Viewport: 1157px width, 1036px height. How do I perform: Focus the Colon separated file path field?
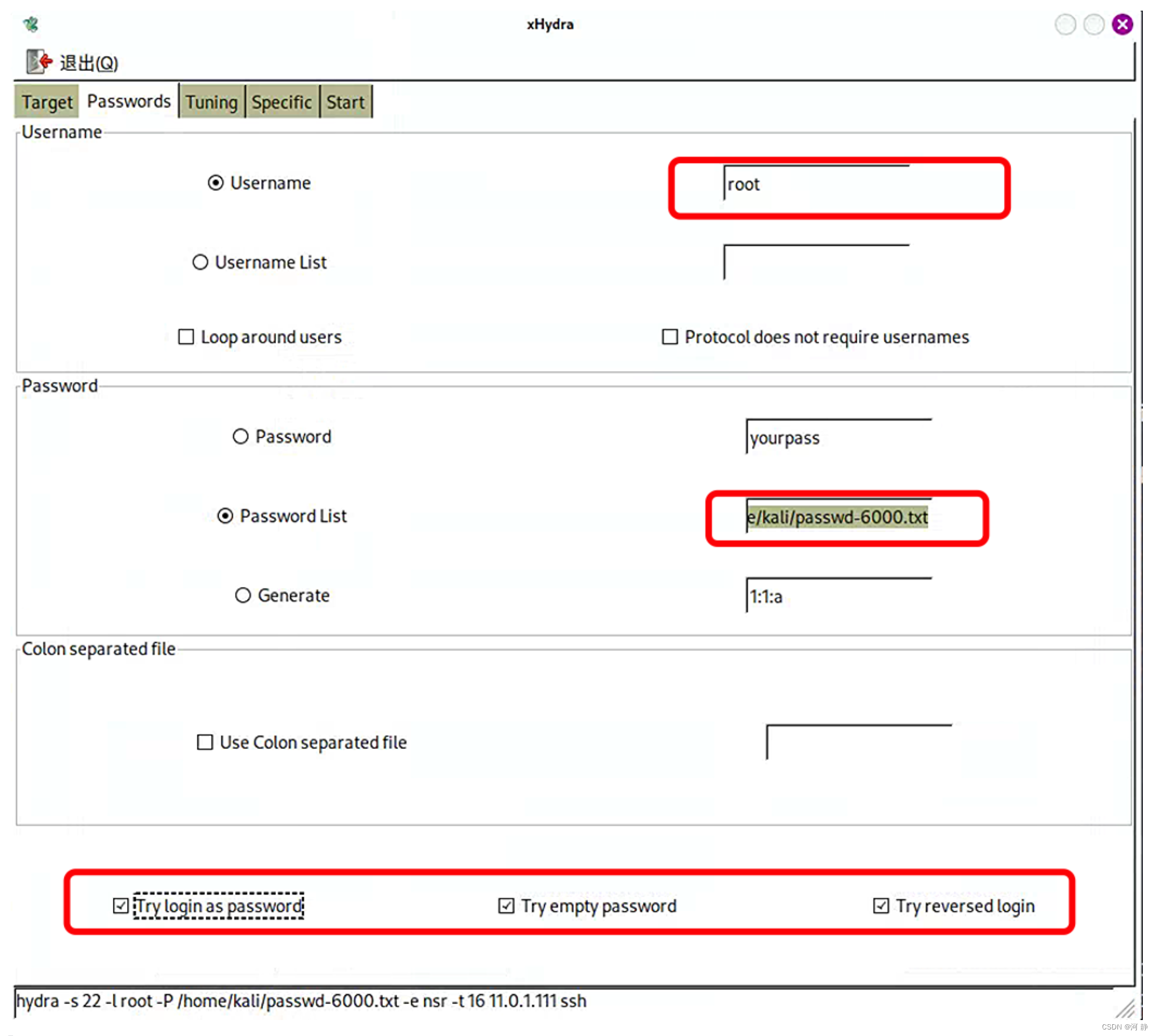click(859, 742)
